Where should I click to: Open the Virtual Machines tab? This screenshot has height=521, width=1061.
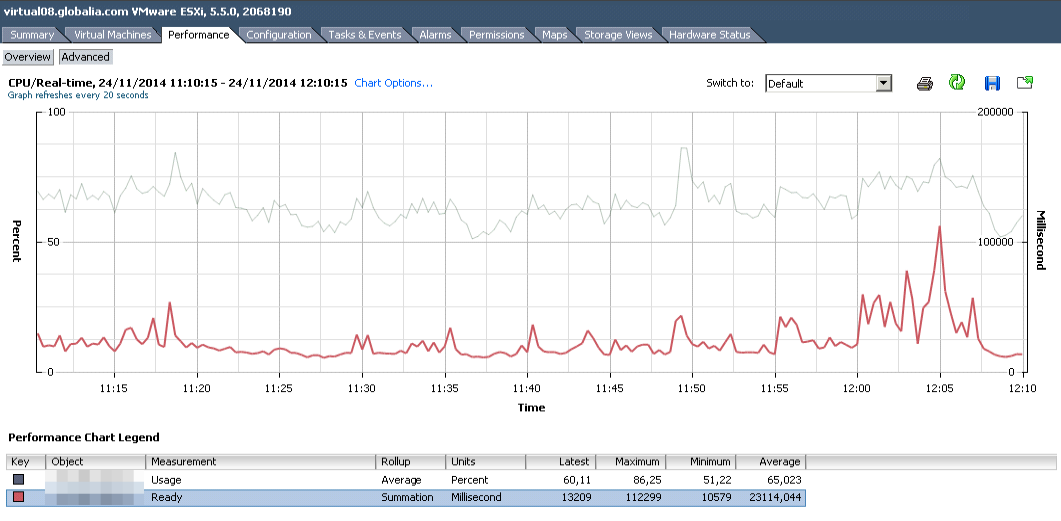click(113, 35)
